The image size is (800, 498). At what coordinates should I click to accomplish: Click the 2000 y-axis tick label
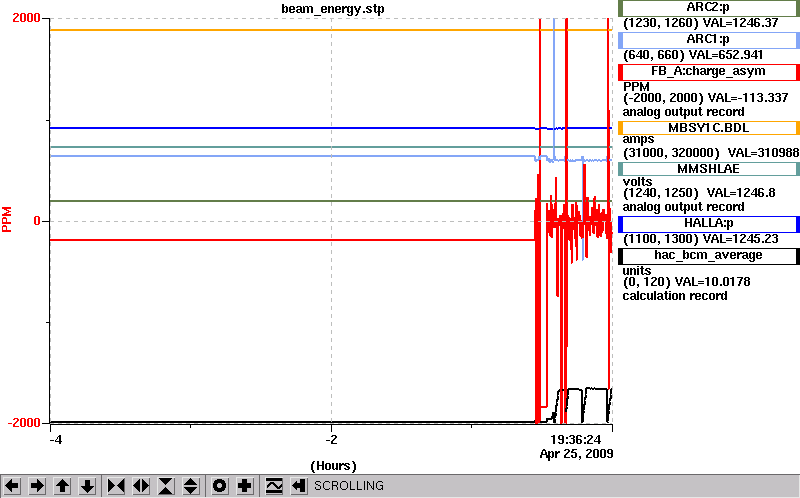click(26, 18)
